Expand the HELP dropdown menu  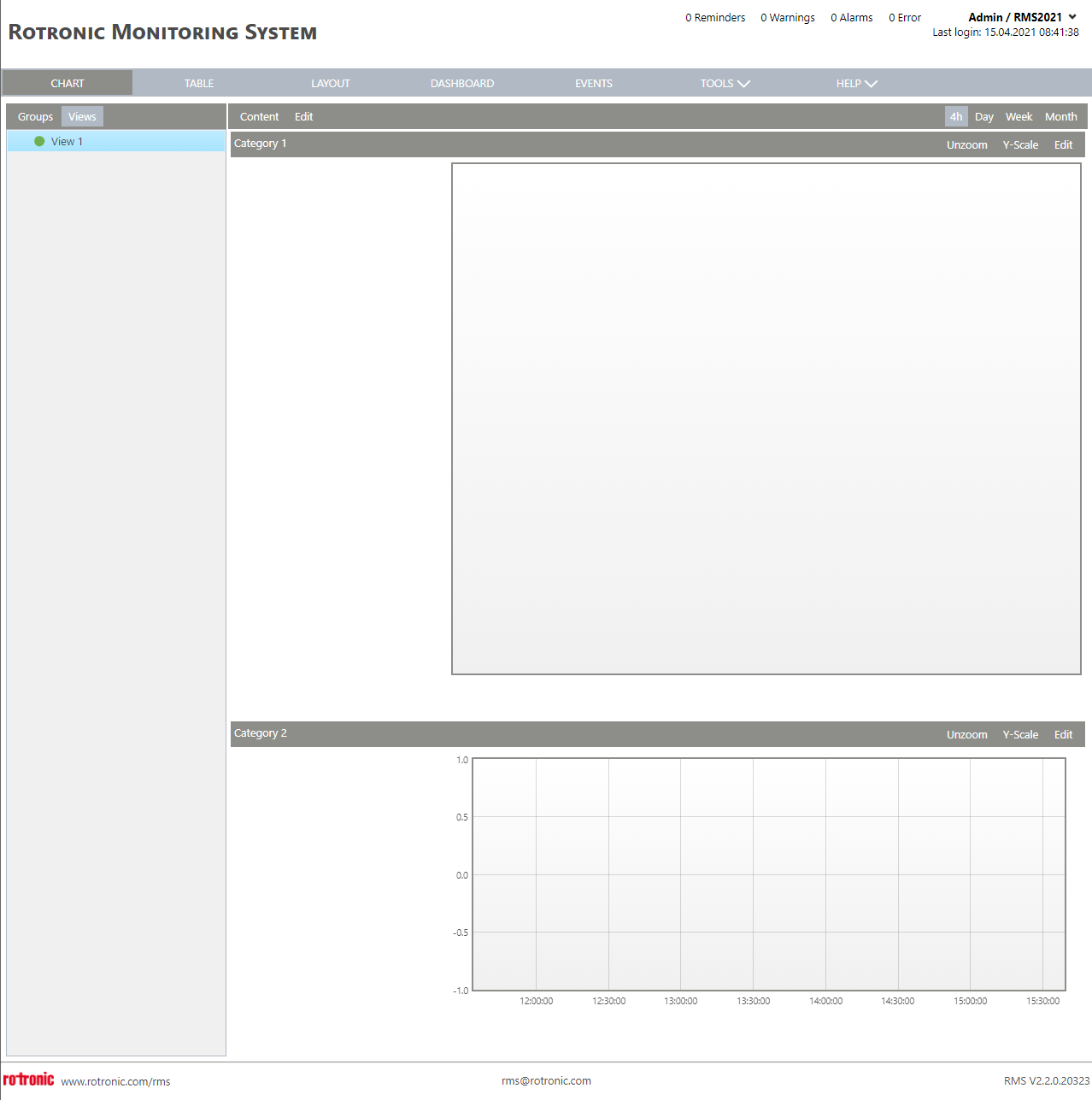tap(856, 83)
